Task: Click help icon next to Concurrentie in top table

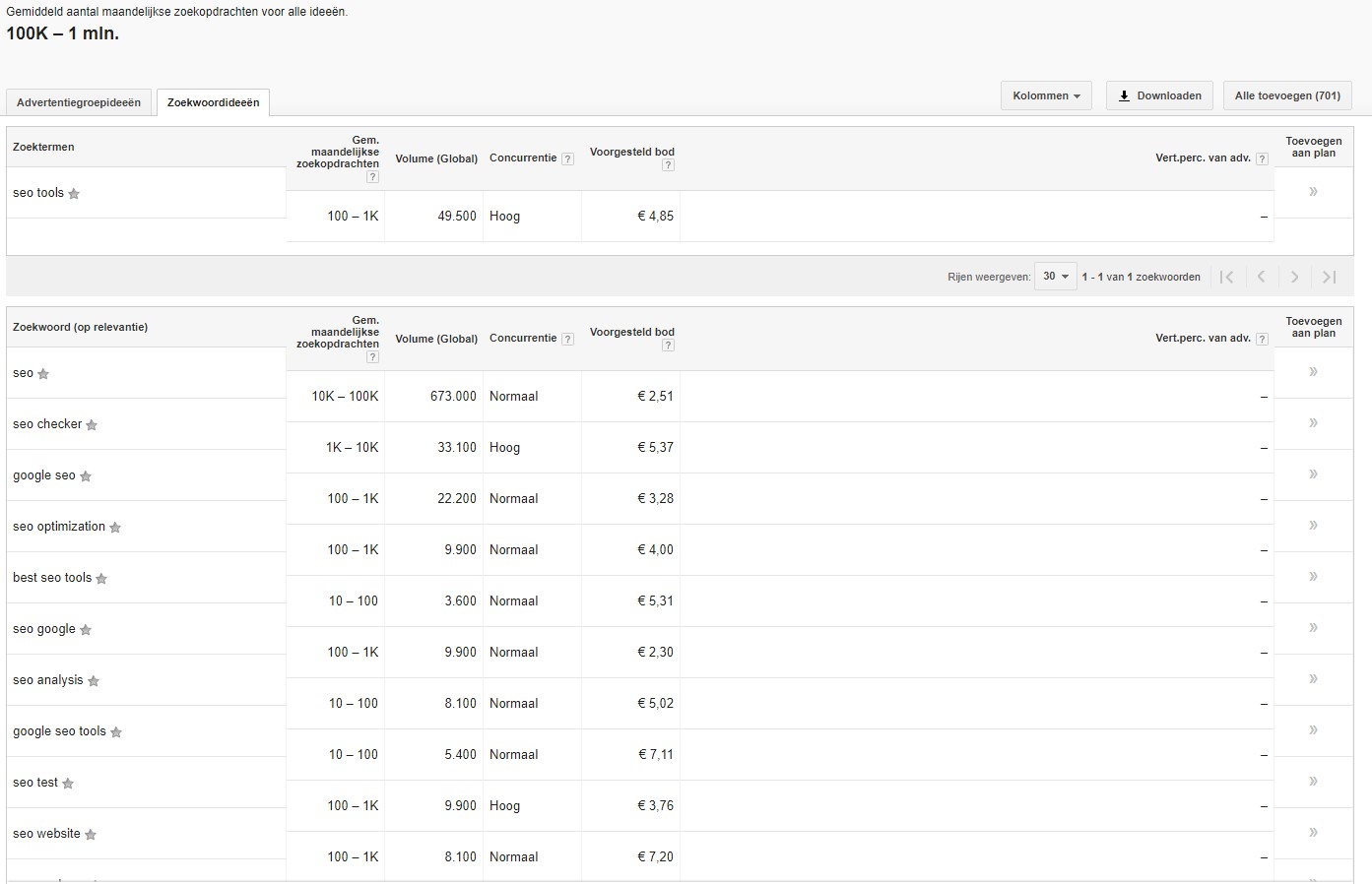Action: coord(567,159)
